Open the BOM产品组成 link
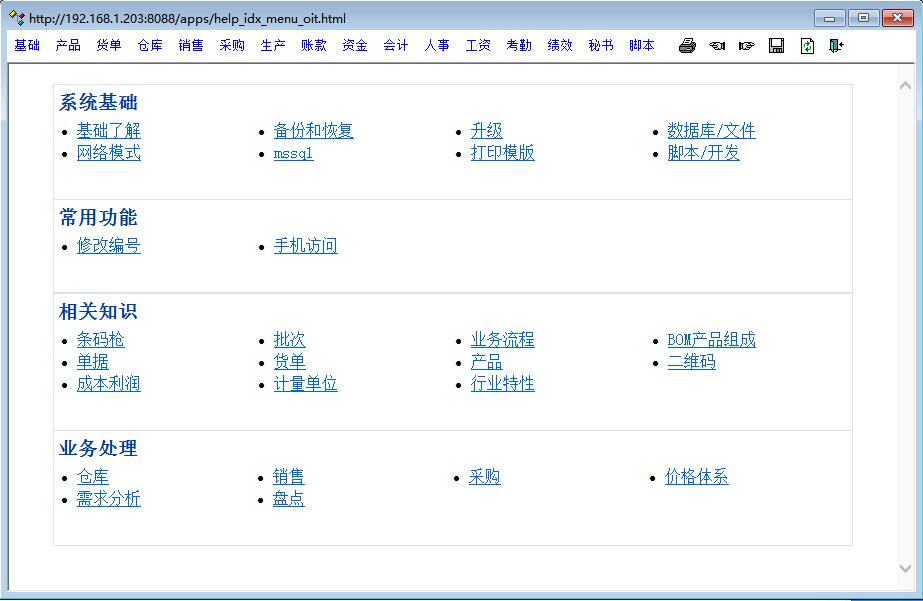The height and width of the screenshot is (601, 923). point(711,340)
